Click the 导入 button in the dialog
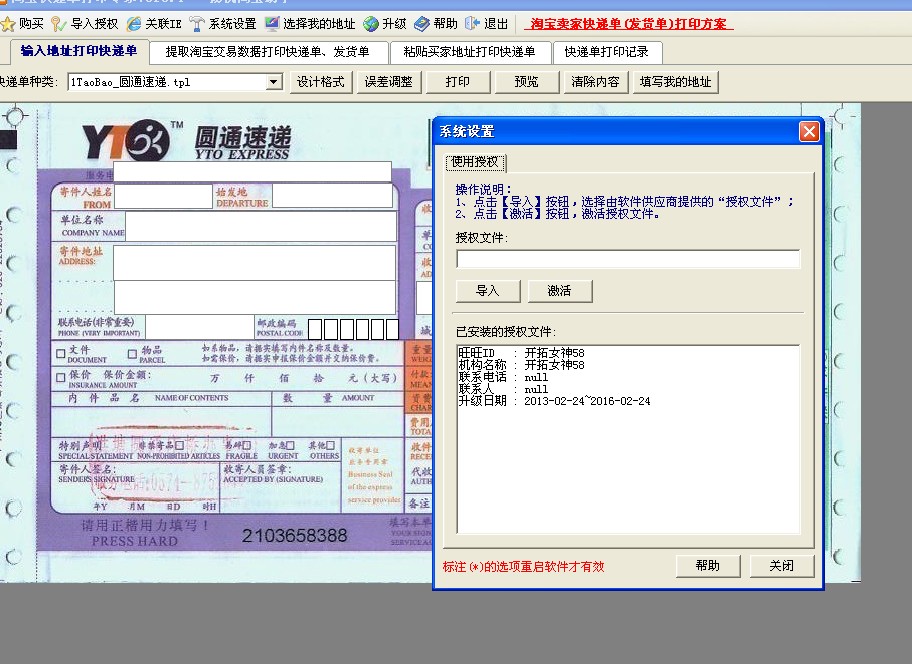The height and width of the screenshot is (664, 912). coord(488,291)
